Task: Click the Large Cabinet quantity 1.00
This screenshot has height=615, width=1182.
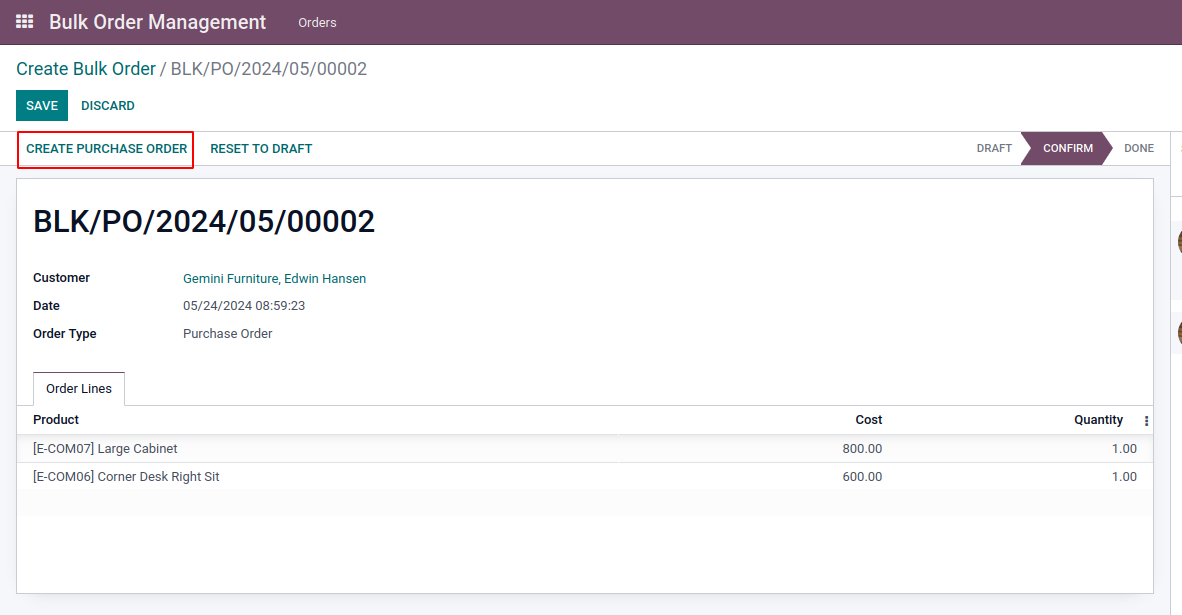Action: [x=1124, y=448]
